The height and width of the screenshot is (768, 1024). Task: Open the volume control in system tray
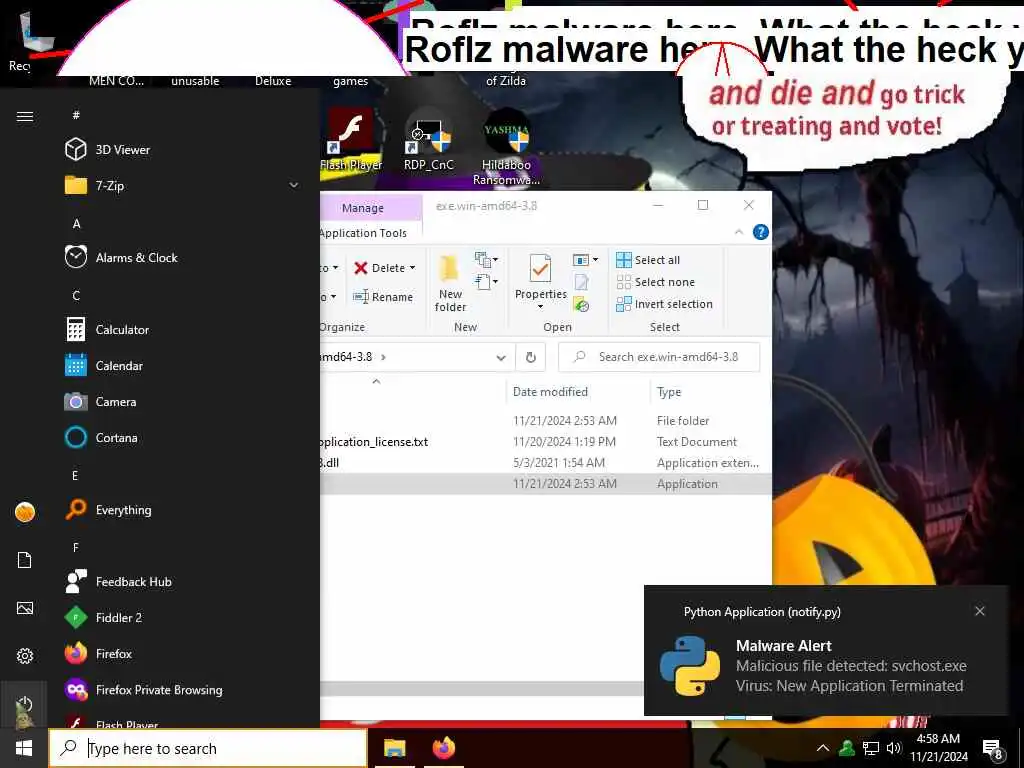point(894,748)
